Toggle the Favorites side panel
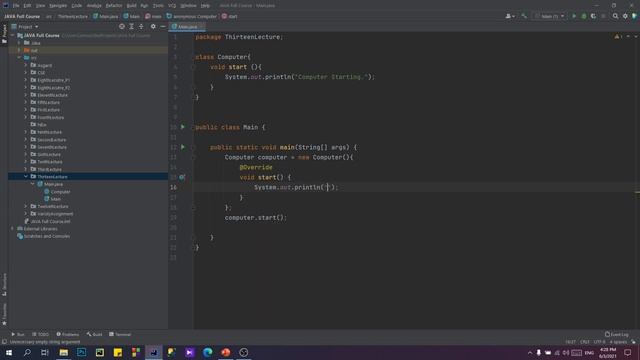 (x=4, y=314)
